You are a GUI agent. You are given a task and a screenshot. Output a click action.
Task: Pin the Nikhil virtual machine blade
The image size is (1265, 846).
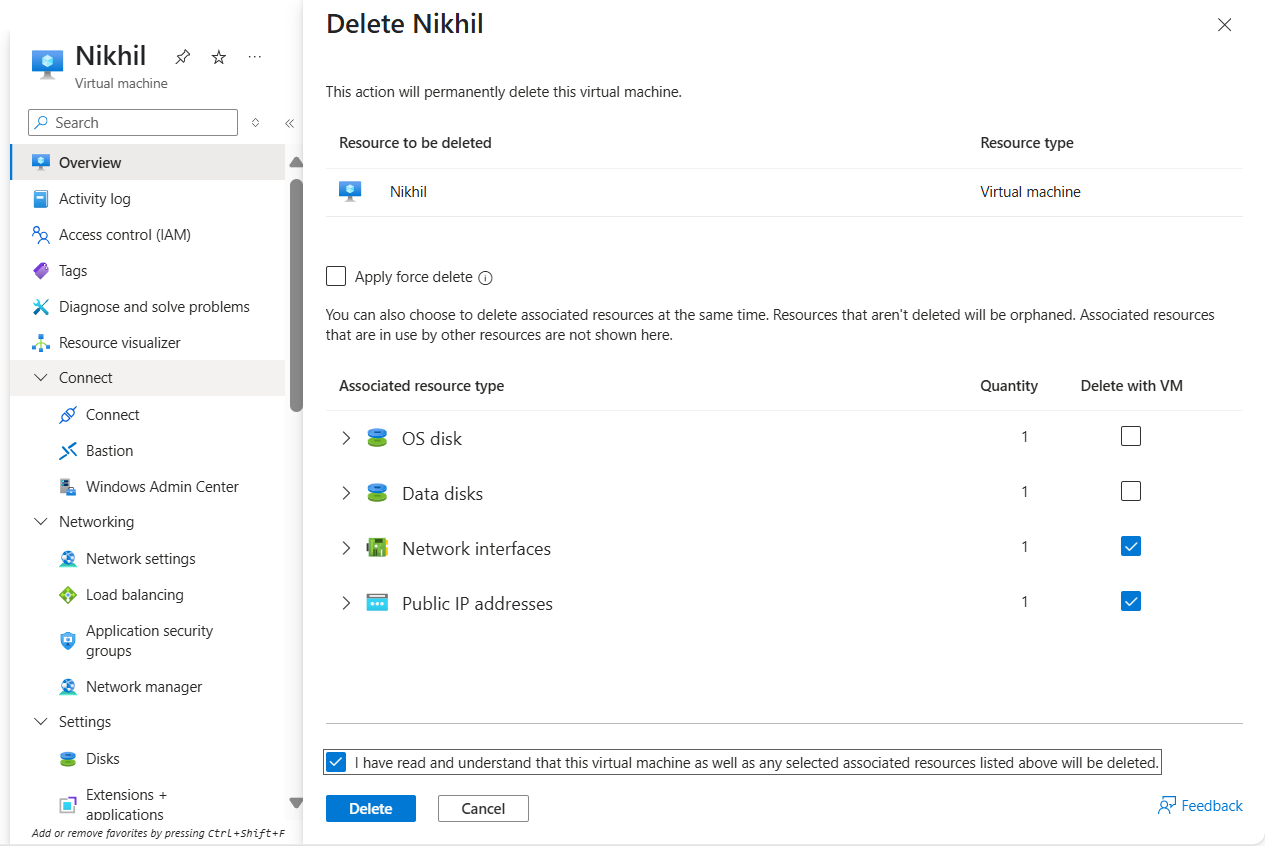(183, 57)
